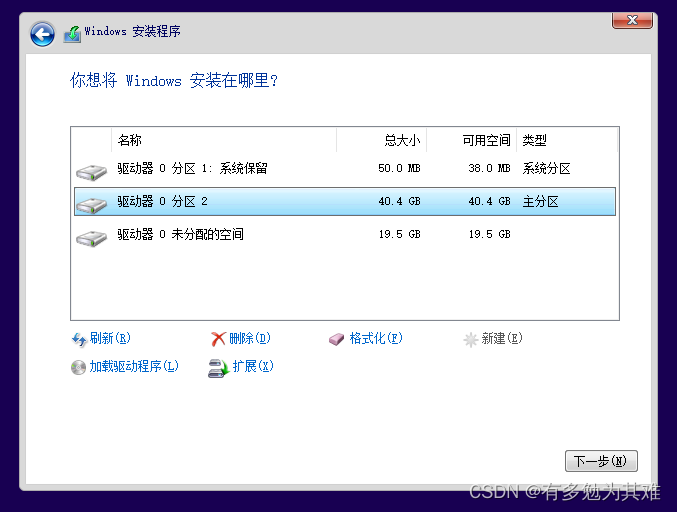This screenshot has height=512, width=677.
Task: Click 19.5 GB free space cell
Action: click(x=489, y=234)
